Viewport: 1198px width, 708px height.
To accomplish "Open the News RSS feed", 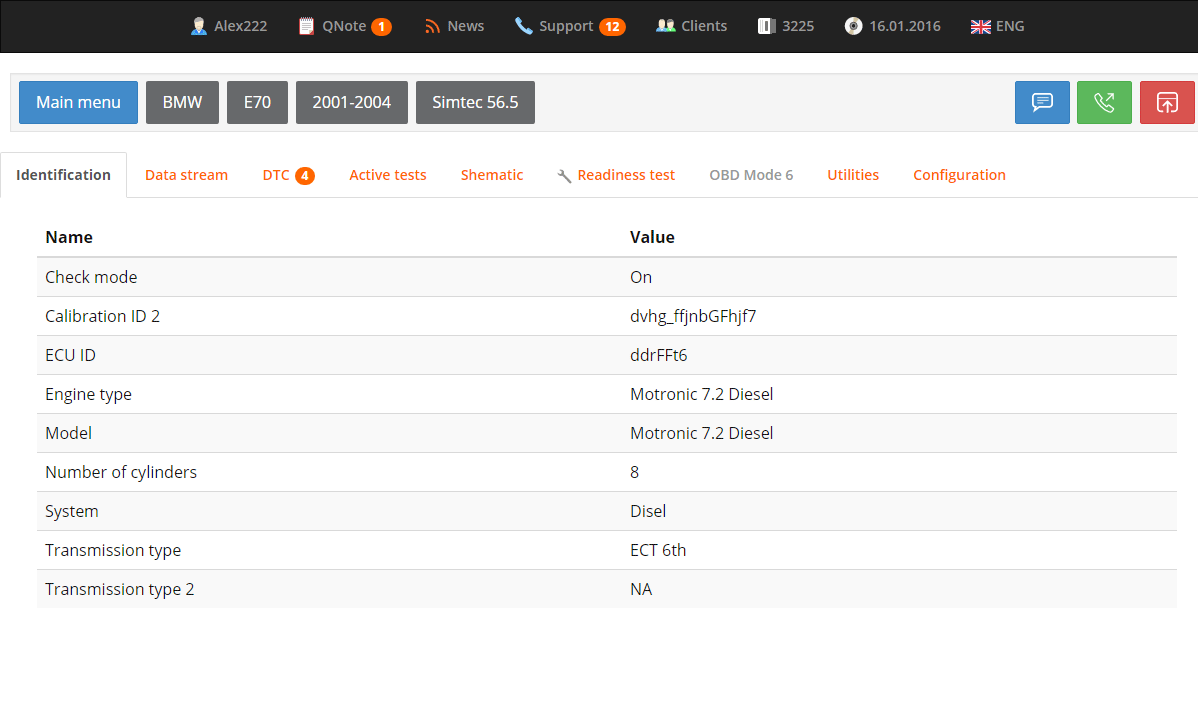I will 454,26.
